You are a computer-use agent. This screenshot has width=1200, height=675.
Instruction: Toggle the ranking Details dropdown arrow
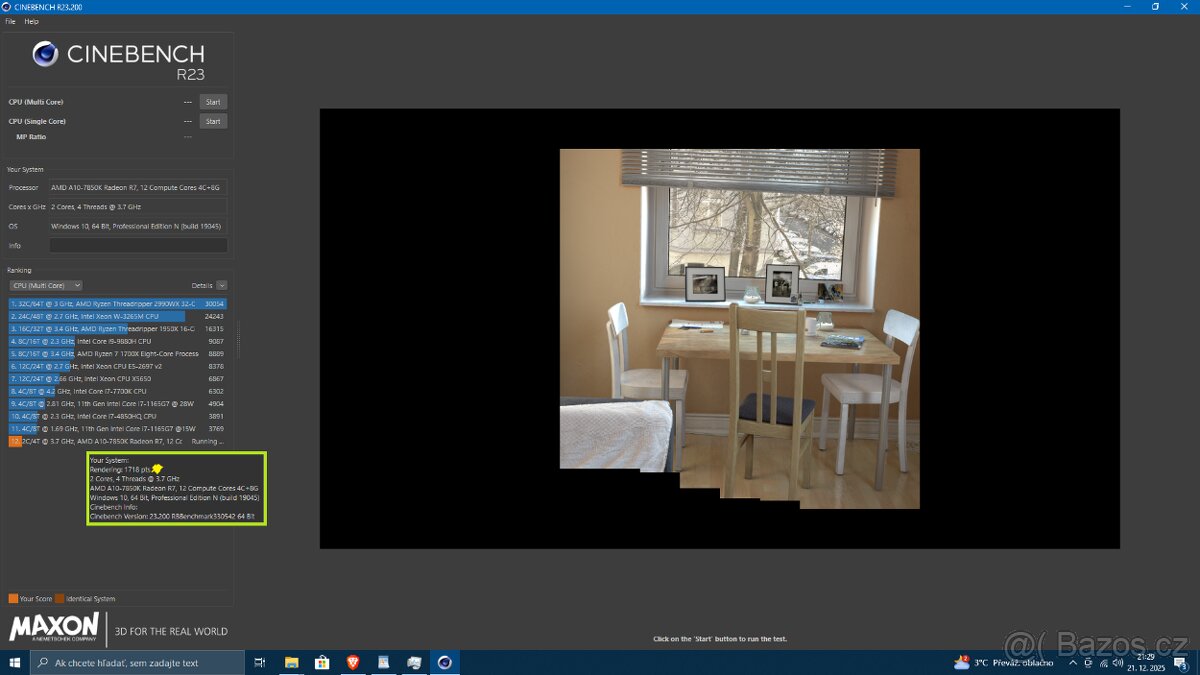(x=221, y=285)
